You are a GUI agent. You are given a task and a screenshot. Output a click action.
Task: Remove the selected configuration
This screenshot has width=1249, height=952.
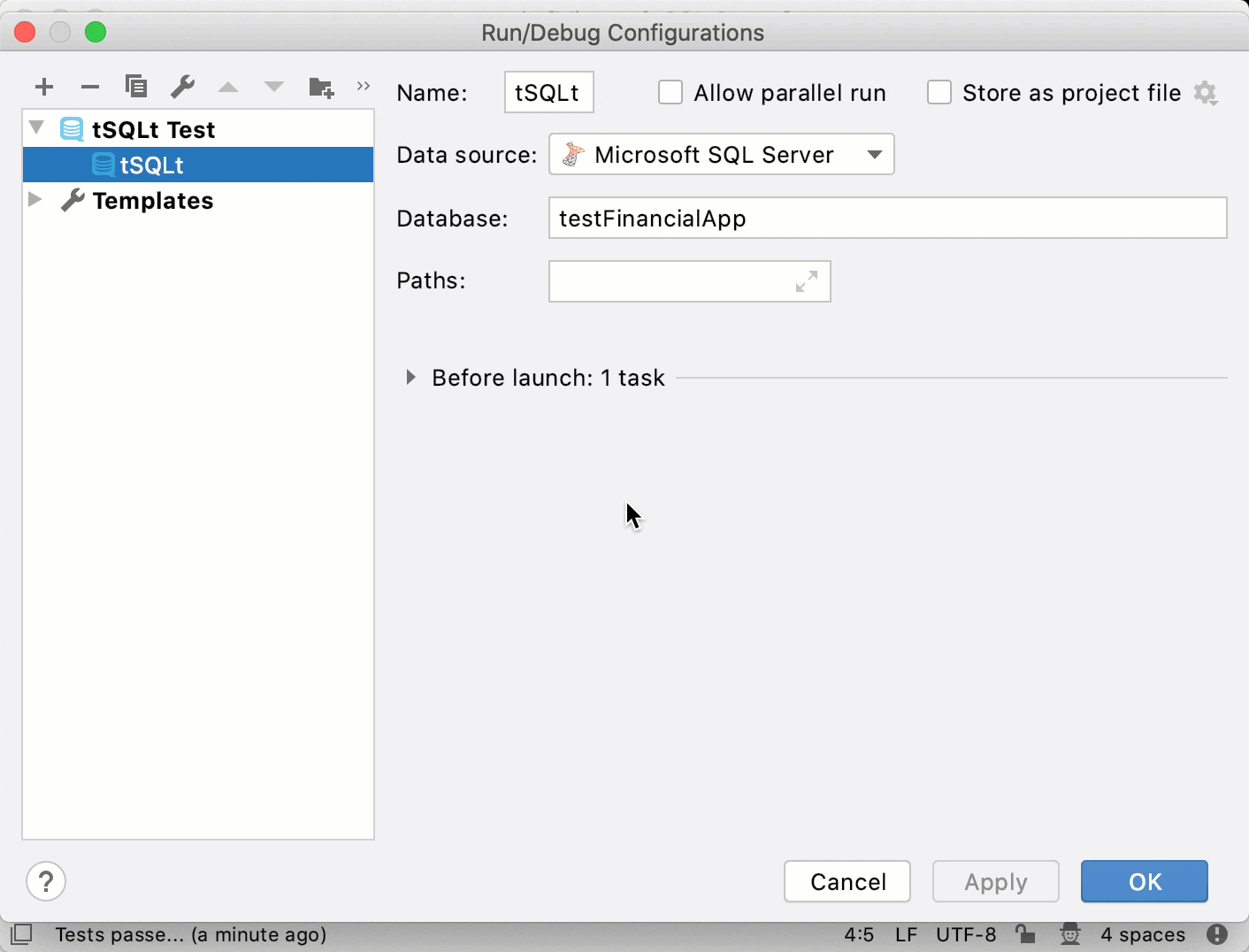tap(90, 86)
